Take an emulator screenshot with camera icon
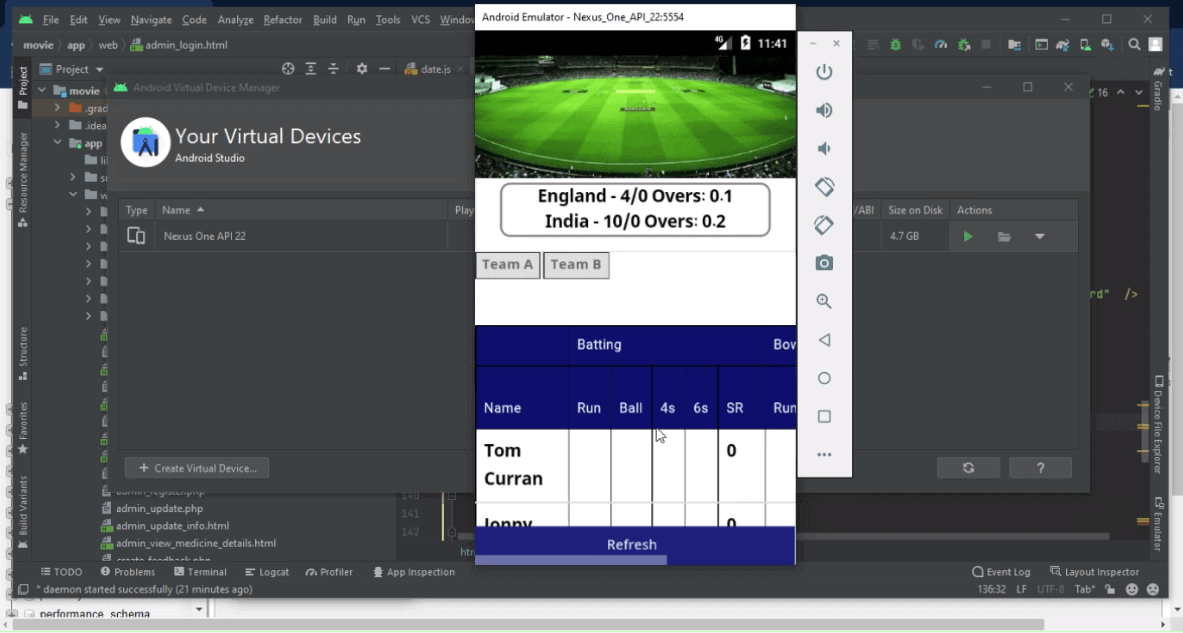Viewport: 1183px width, 633px height. pyautogui.click(x=824, y=263)
